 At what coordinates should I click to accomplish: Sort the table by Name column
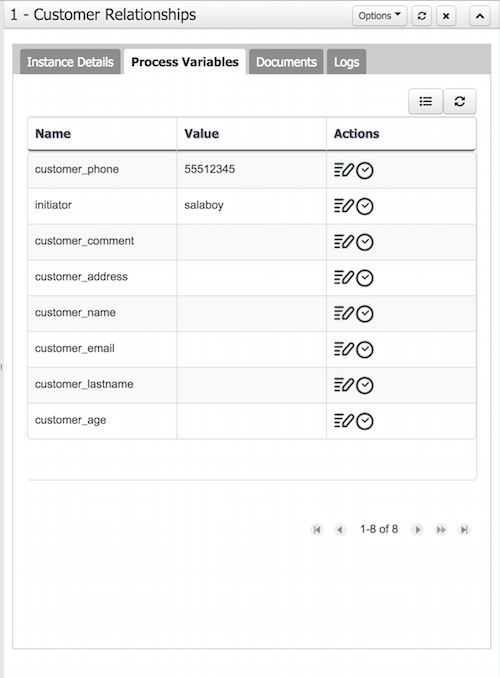pos(53,134)
